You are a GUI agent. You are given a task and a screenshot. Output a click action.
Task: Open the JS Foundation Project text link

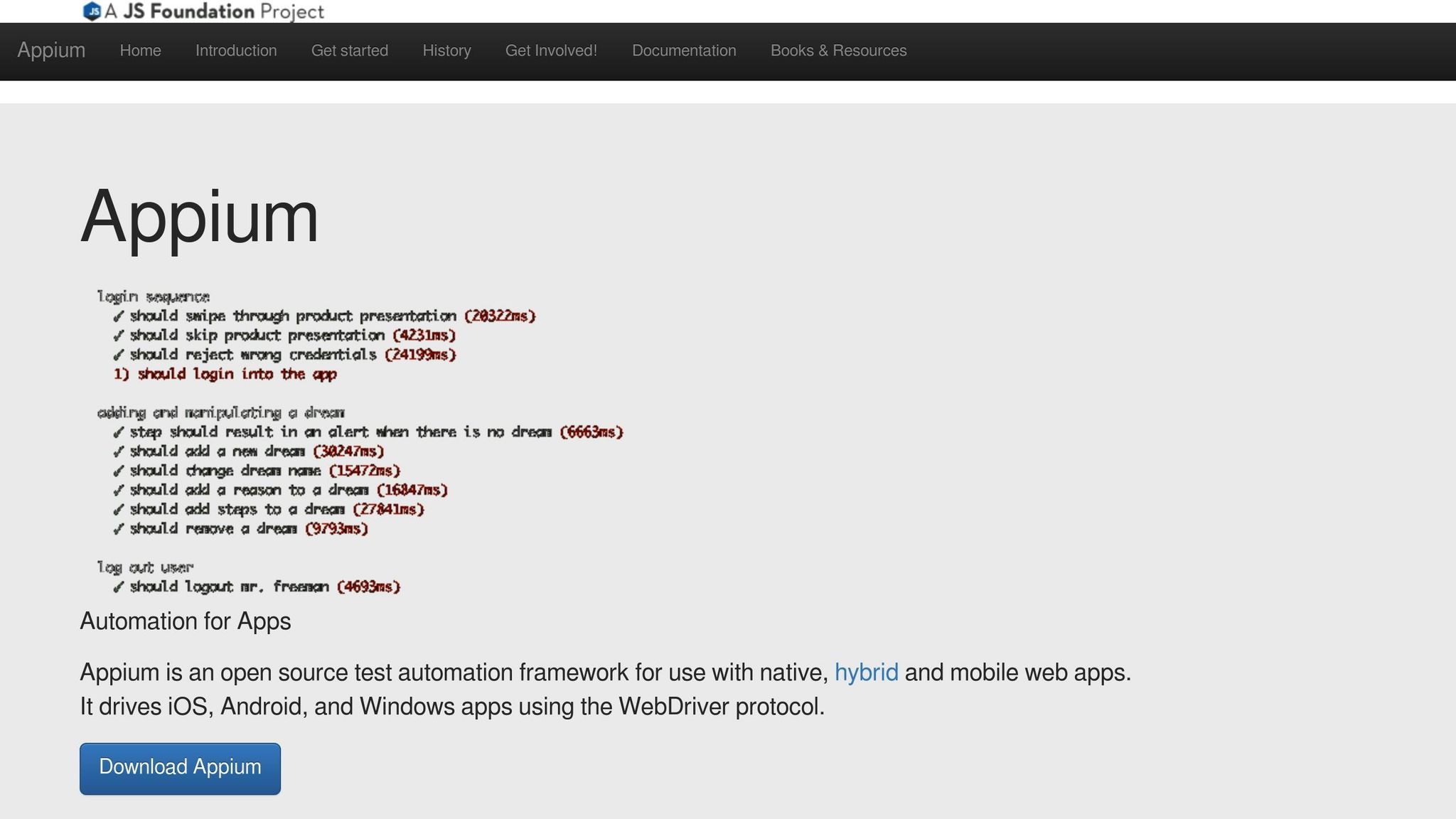215,11
